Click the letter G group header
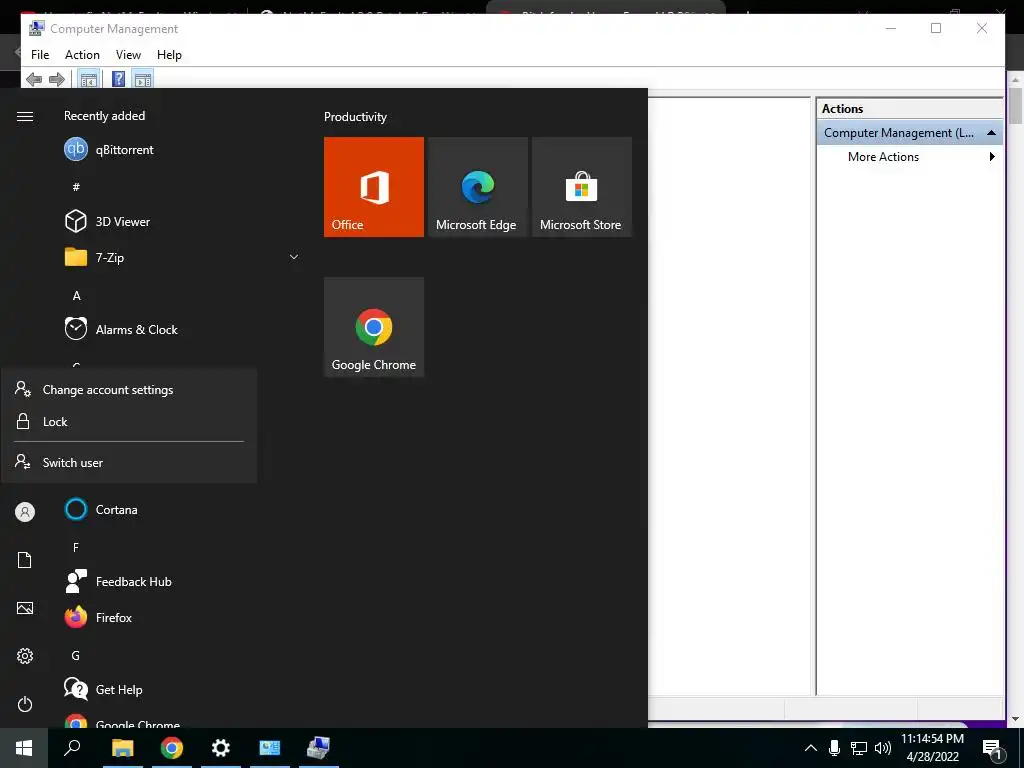The height and width of the screenshot is (768, 1024). coord(76,656)
